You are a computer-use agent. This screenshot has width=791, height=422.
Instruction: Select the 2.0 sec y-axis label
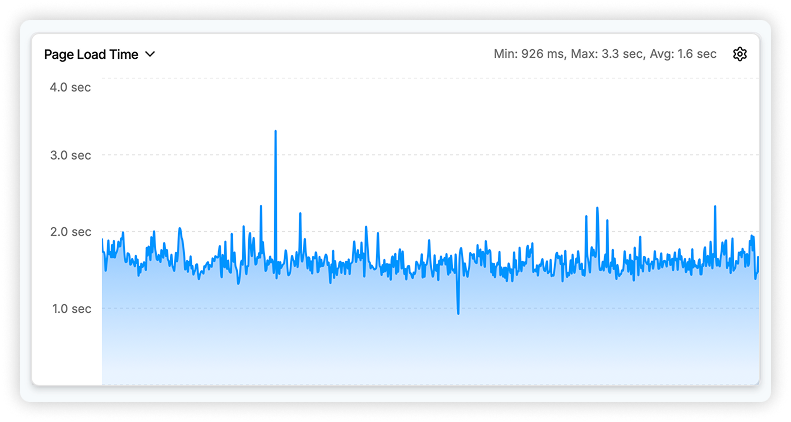click(70, 232)
